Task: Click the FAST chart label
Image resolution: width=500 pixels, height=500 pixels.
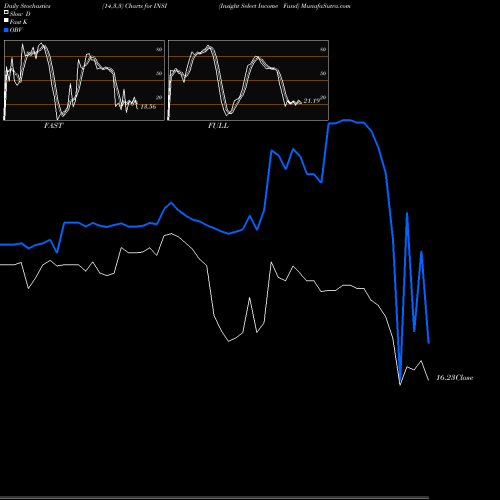Action: point(53,126)
